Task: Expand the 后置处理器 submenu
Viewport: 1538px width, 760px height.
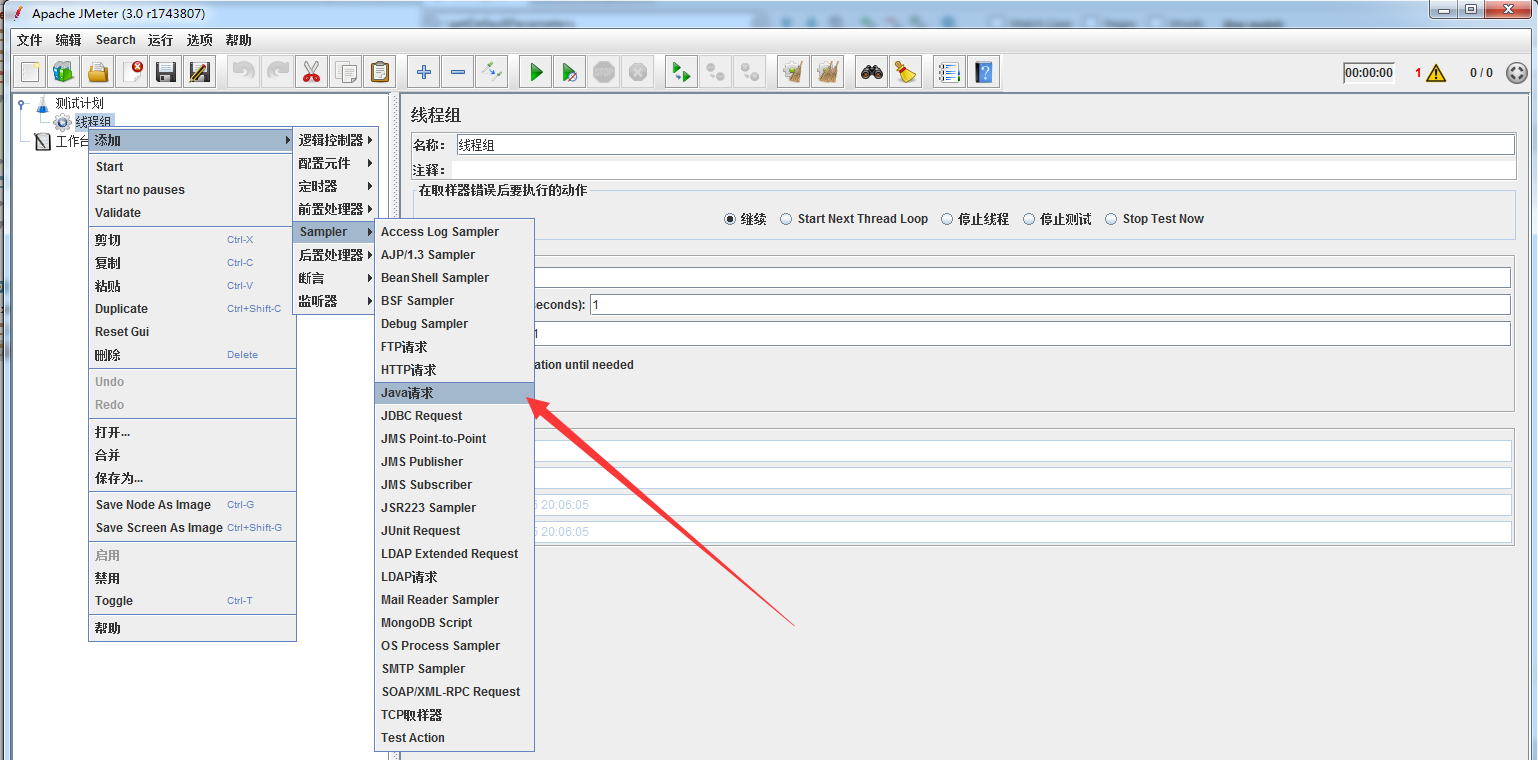Action: (x=335, y=255)
